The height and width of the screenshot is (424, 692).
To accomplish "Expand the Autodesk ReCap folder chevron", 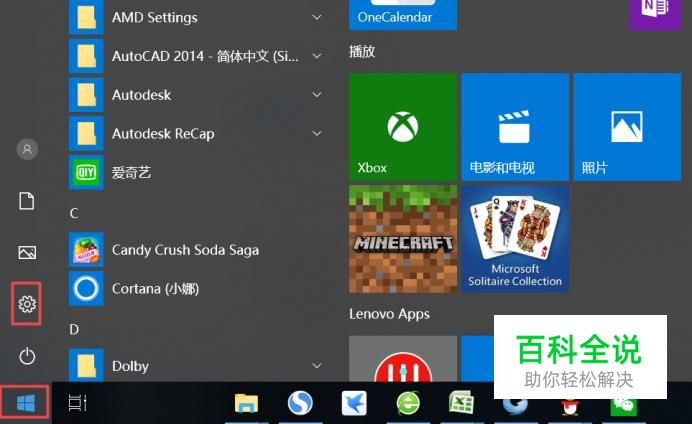I will click(x=316, y=133).
